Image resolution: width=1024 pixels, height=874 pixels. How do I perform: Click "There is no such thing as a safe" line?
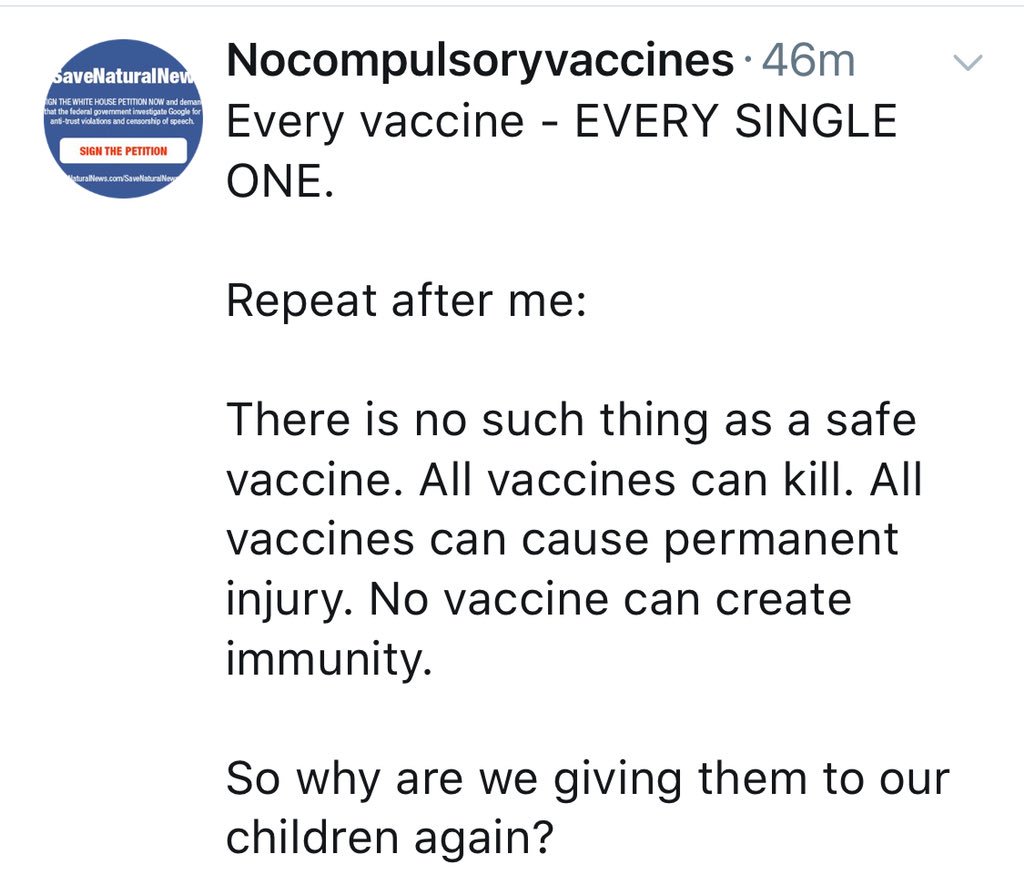[571, 420]
